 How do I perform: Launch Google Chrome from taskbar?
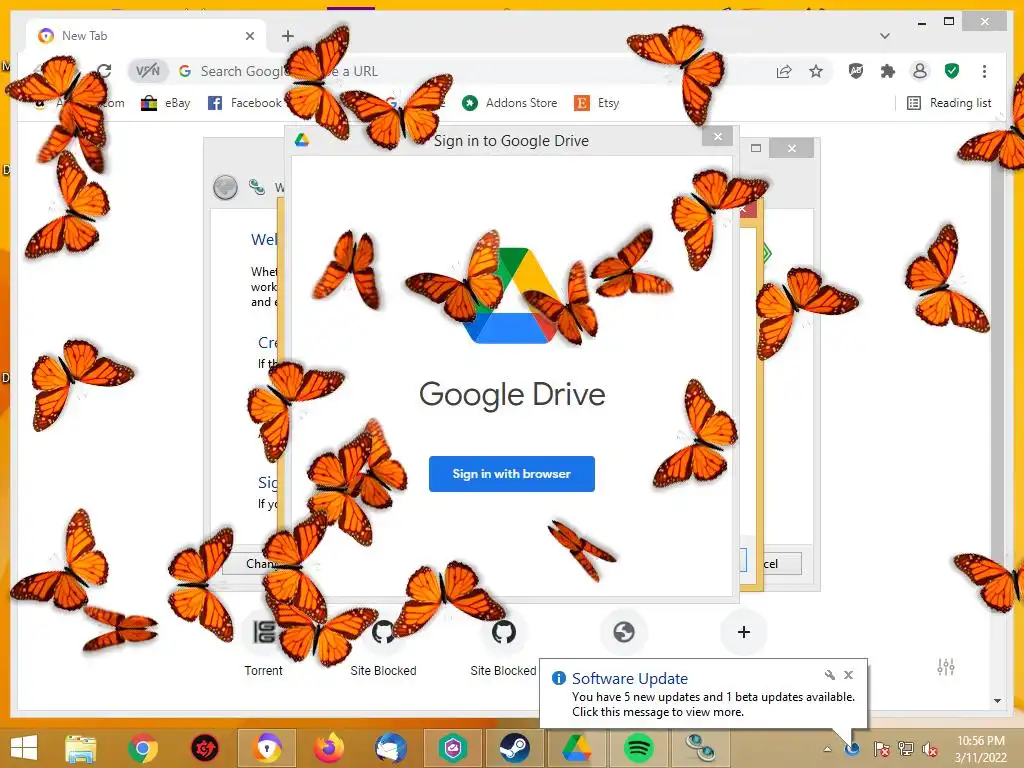coord(142,748)
